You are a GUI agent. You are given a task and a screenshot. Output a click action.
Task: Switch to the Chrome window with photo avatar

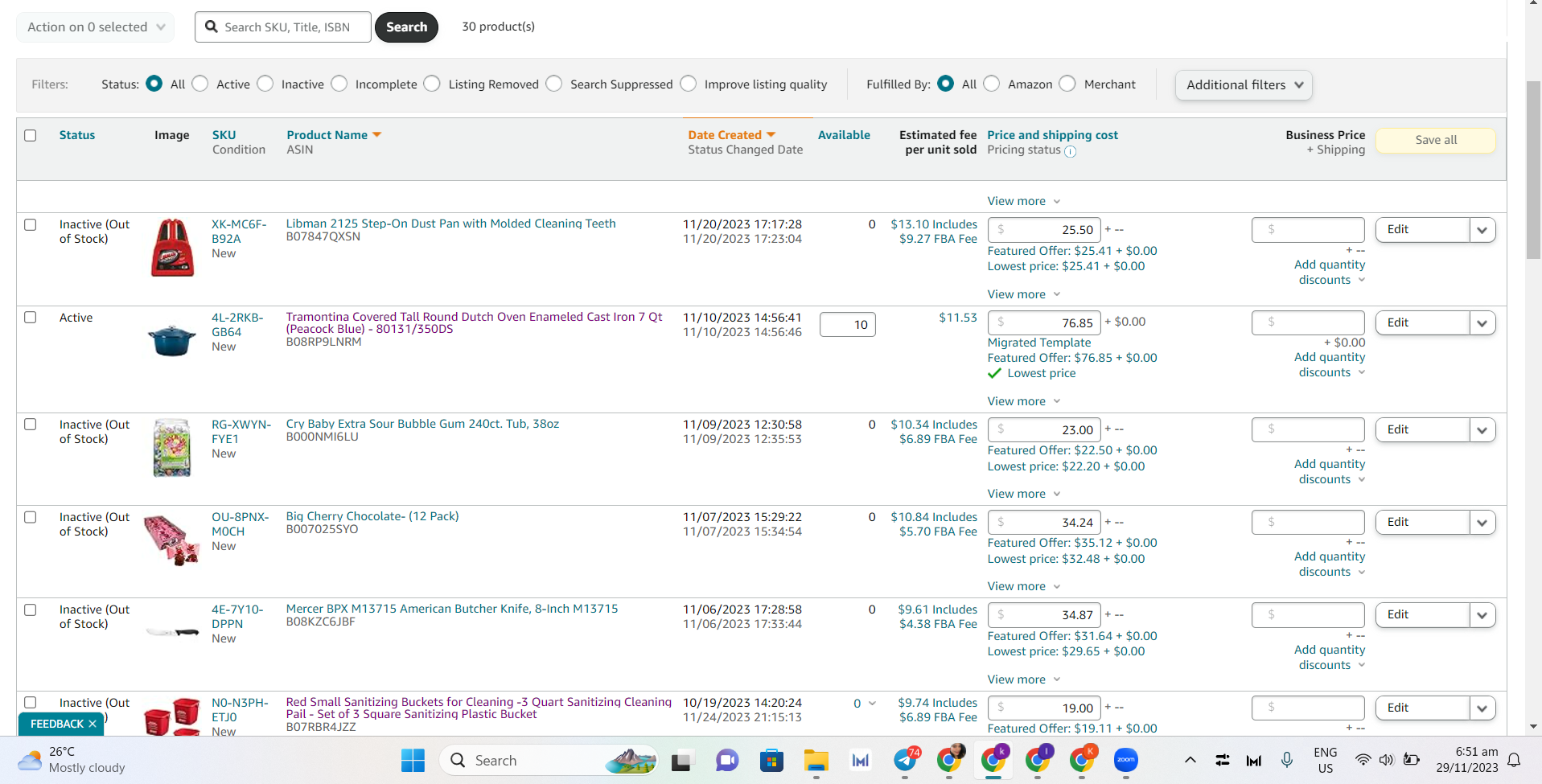tap(950, 759)
